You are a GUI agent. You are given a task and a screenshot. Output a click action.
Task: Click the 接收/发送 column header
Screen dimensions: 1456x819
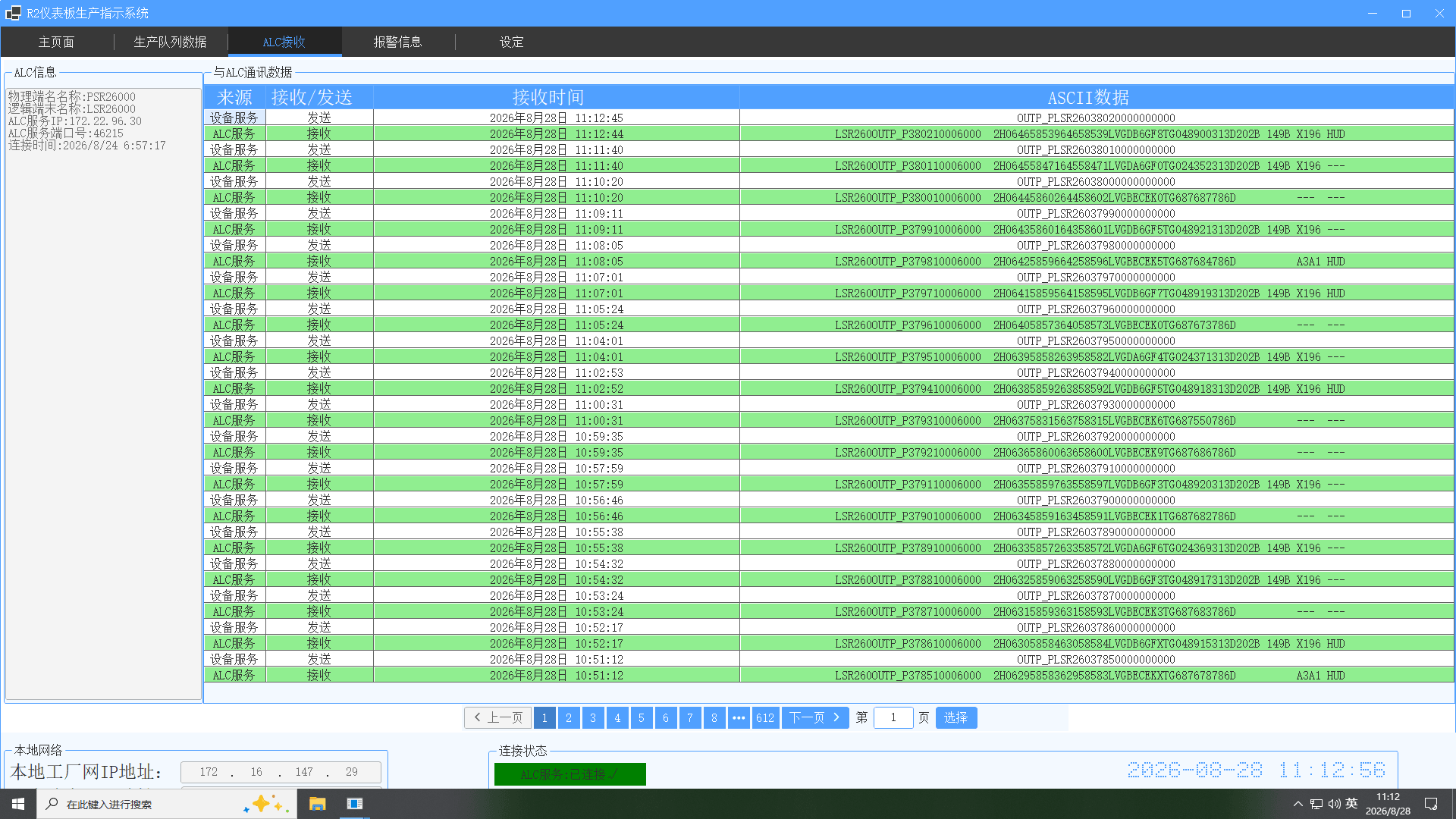pyautogui.click(x=319, y=97)
